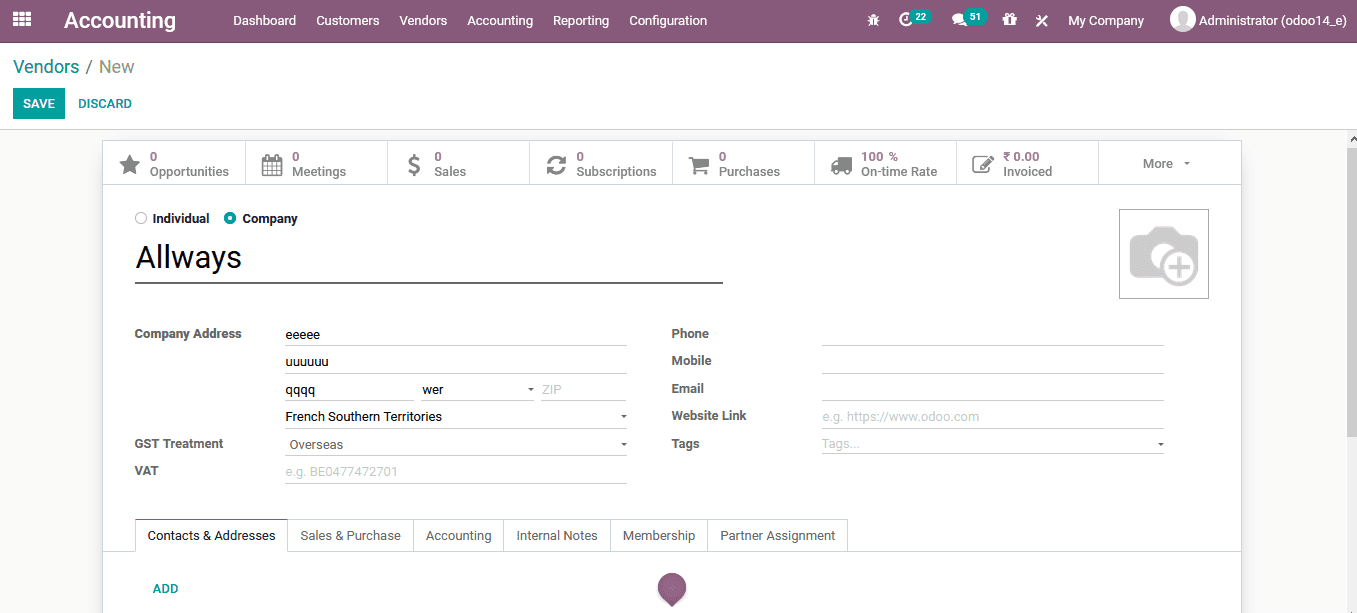This screenshot has height=613, width=1357.
Task: Switch to Contacts & Addresses tab
Action: (x=211, y=535)
